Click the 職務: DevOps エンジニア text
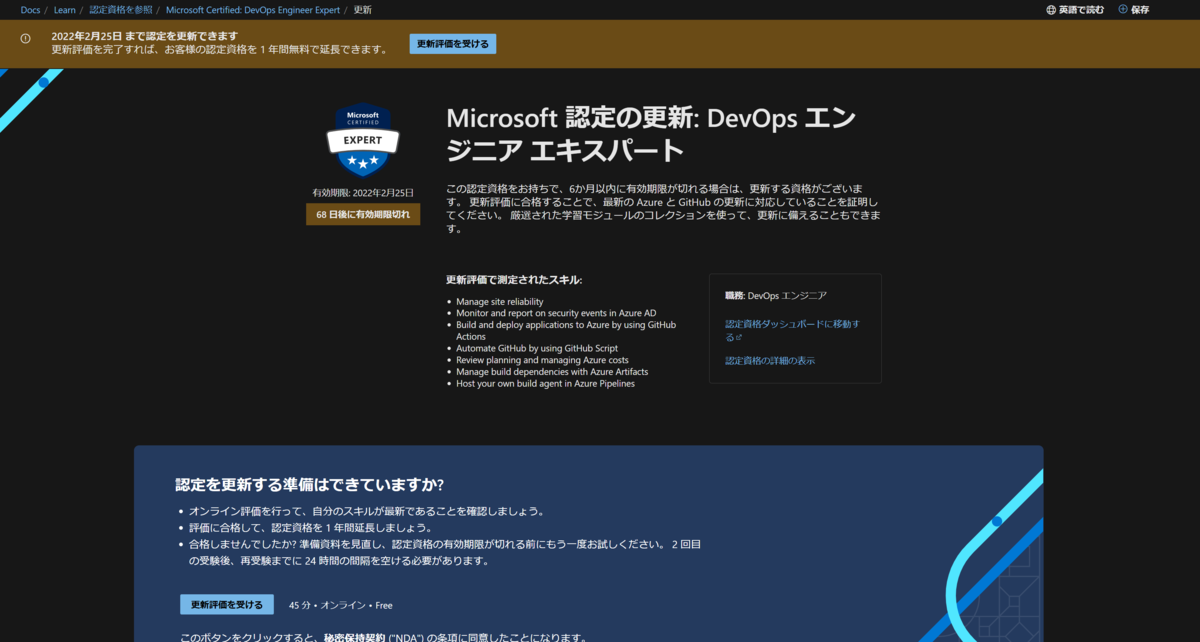1200x642 pixels. pos(776,296)
